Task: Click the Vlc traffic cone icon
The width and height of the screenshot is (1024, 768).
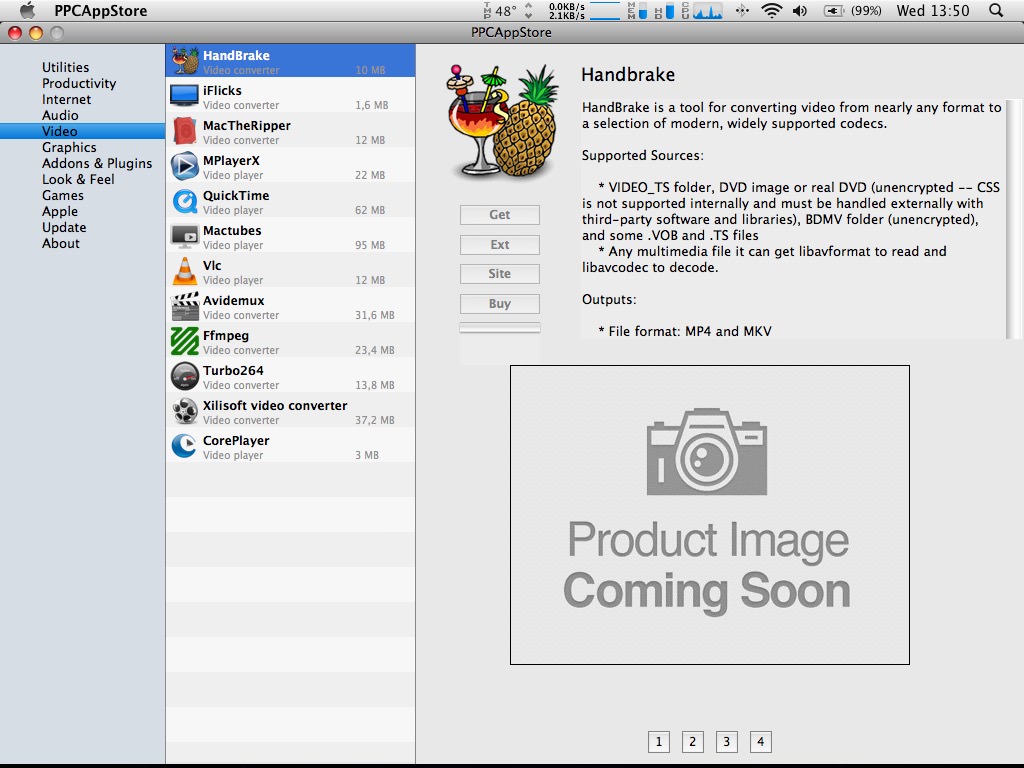Action: [185, 271]
